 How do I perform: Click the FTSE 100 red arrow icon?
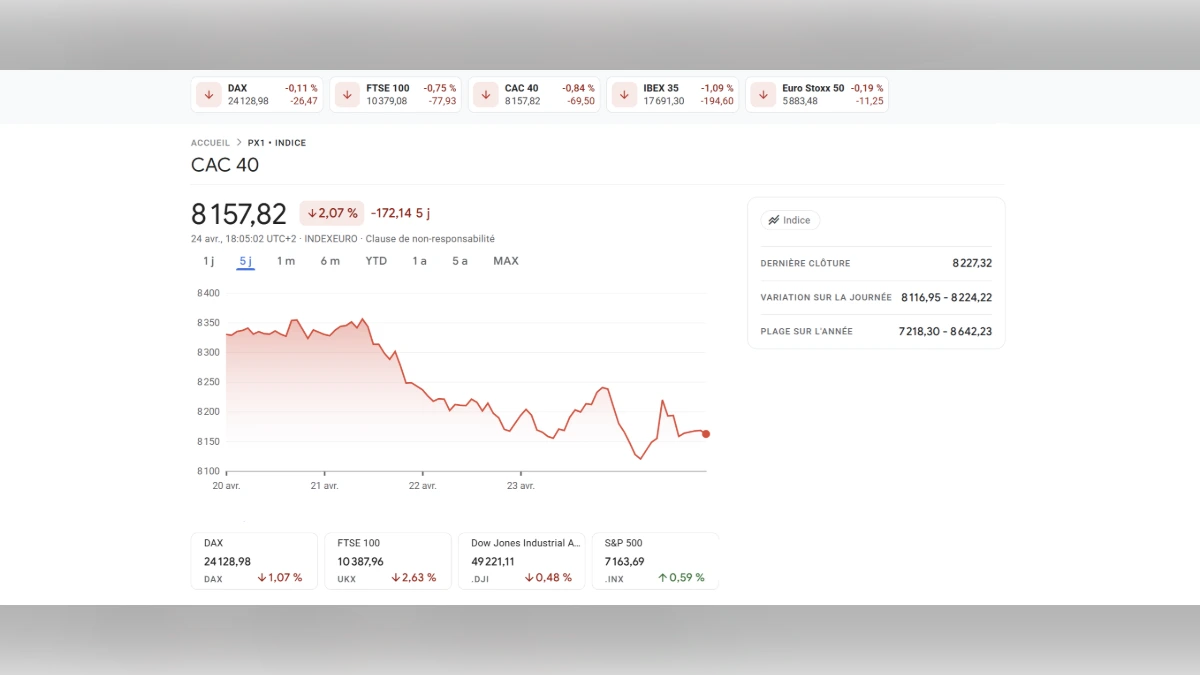coord(346,94)
